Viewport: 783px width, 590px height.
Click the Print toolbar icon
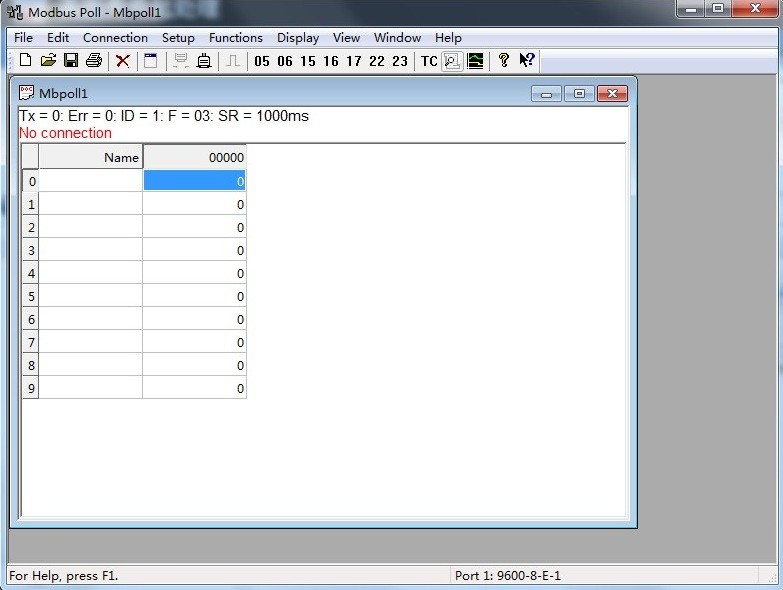94,60
